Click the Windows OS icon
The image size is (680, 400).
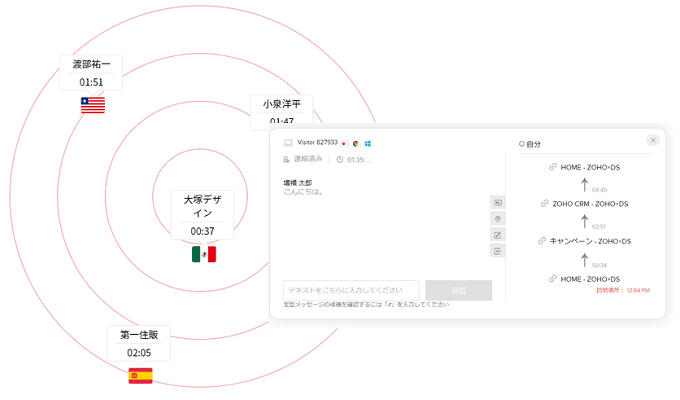tap(368, 143)
